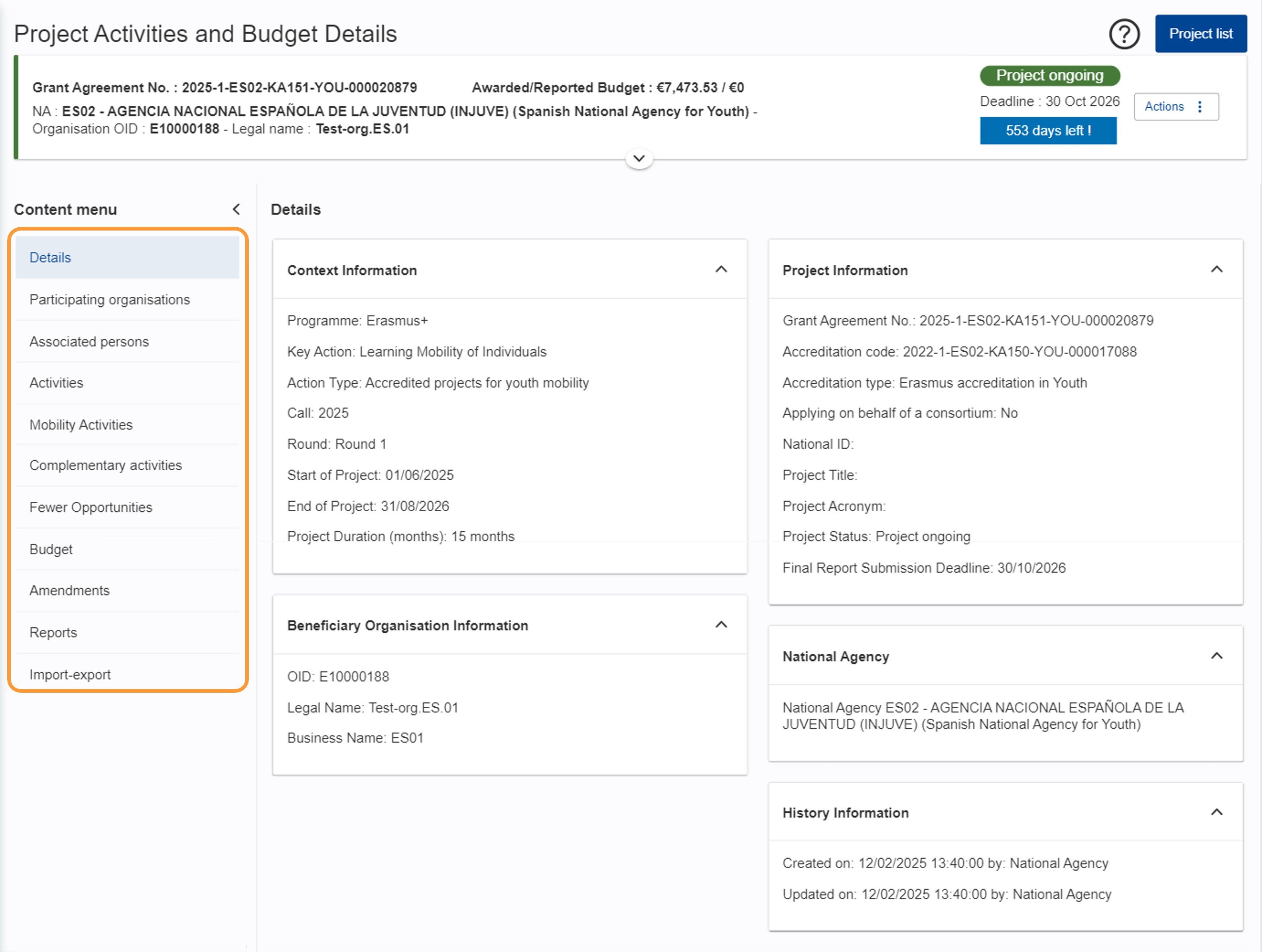This screenshot has width=1262, height=952.
Task: Click Project Duration 15 months line
Action: tap(400, 536)
